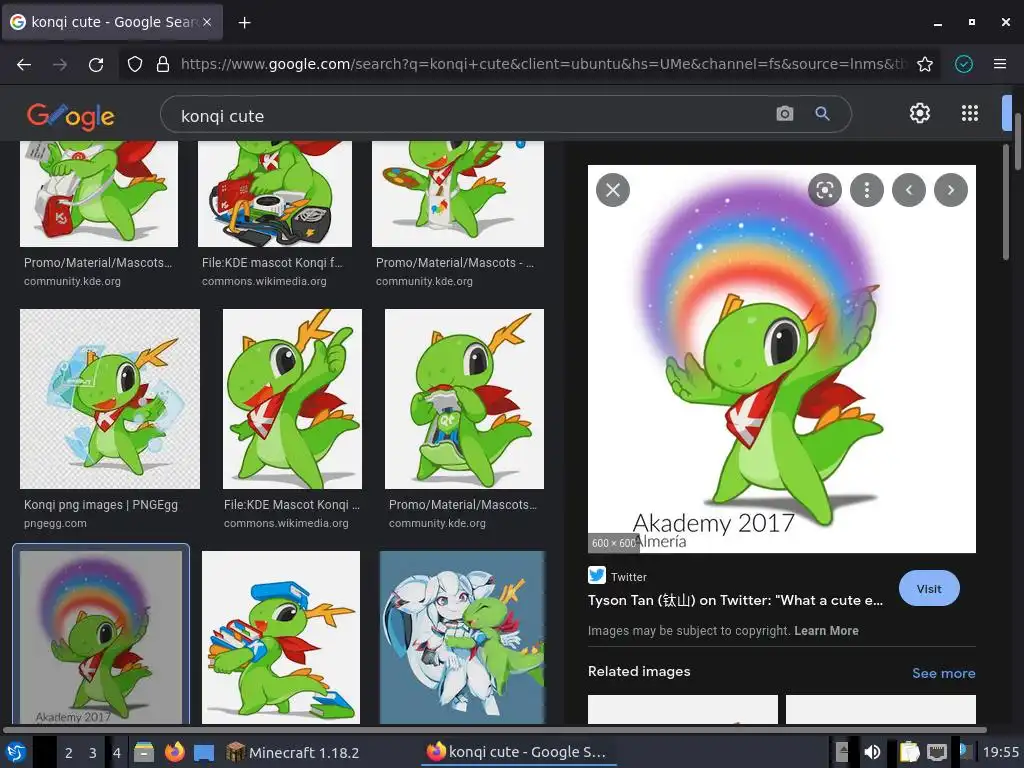Switch to workspace 3
The height and width of the screenshot is (768, 1024).
click(93, 752)
